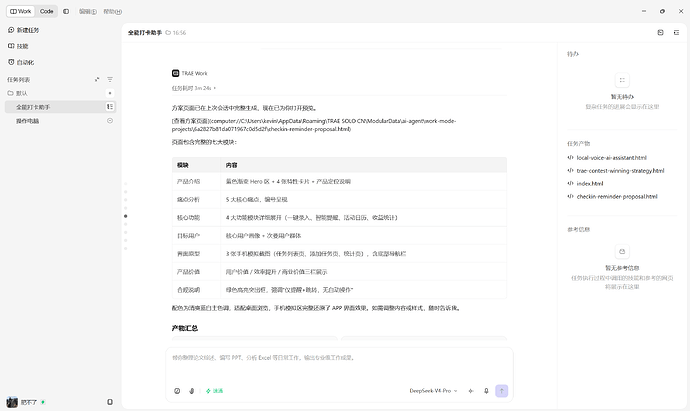690x411 pixels.
Task: Expand the 默认 folder group
Action: pos(18,93)
